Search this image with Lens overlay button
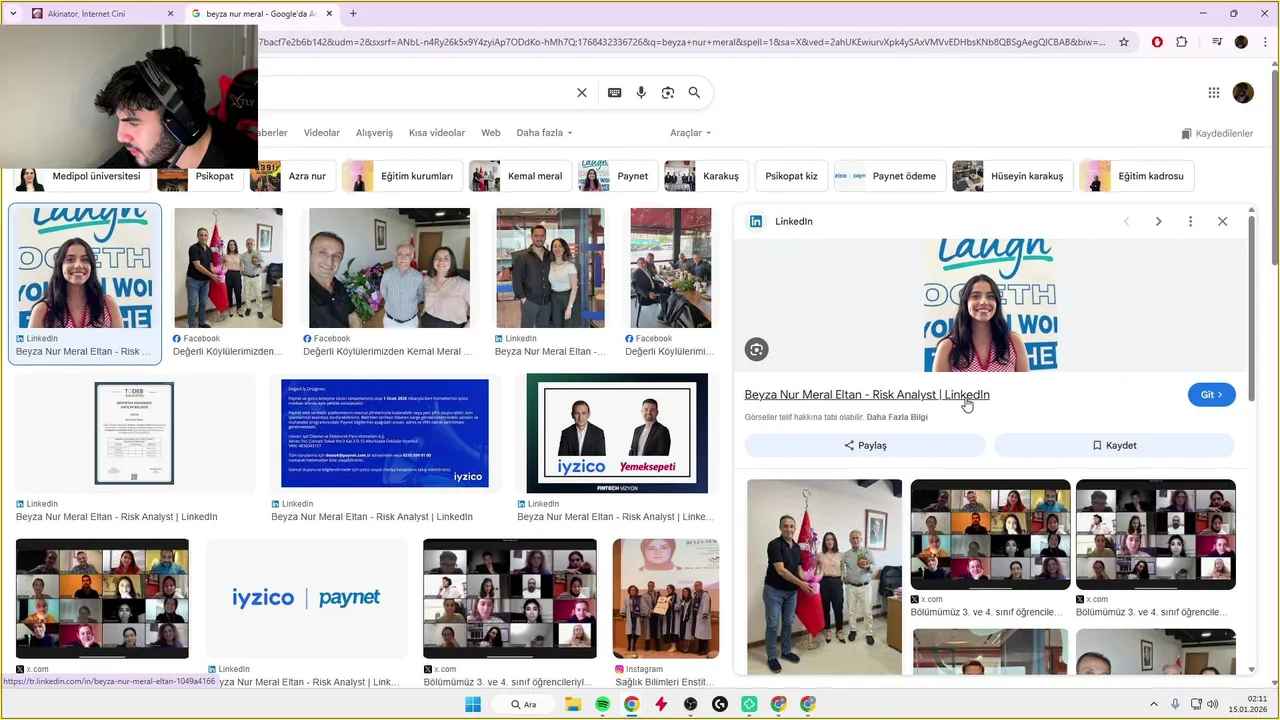The width and height of the screenshot is (1280, 720). [x=757, y=349]
